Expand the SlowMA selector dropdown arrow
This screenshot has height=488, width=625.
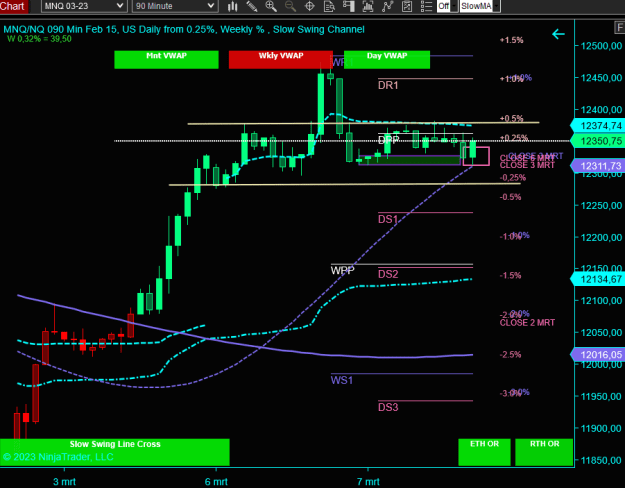(x=496, y=6)
